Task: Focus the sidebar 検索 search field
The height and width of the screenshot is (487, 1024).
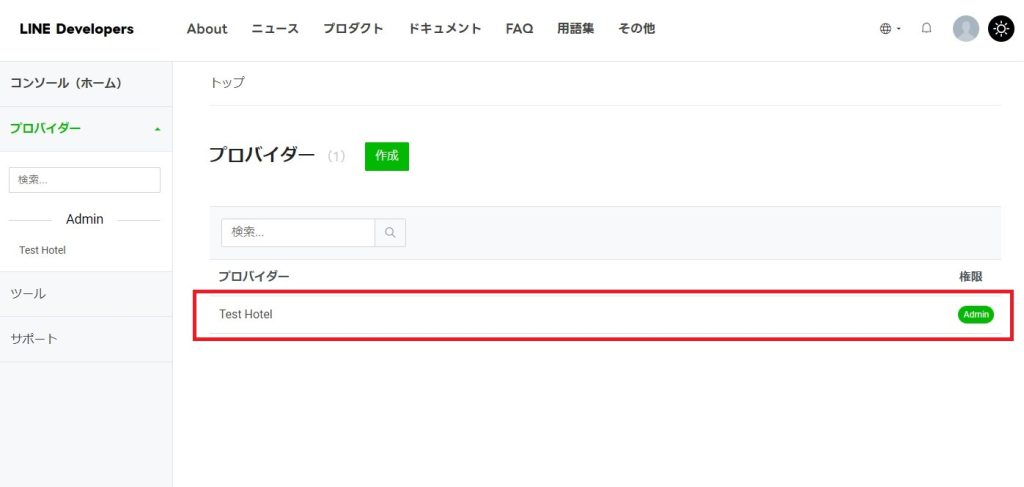Action: click(x=84, y=180)
